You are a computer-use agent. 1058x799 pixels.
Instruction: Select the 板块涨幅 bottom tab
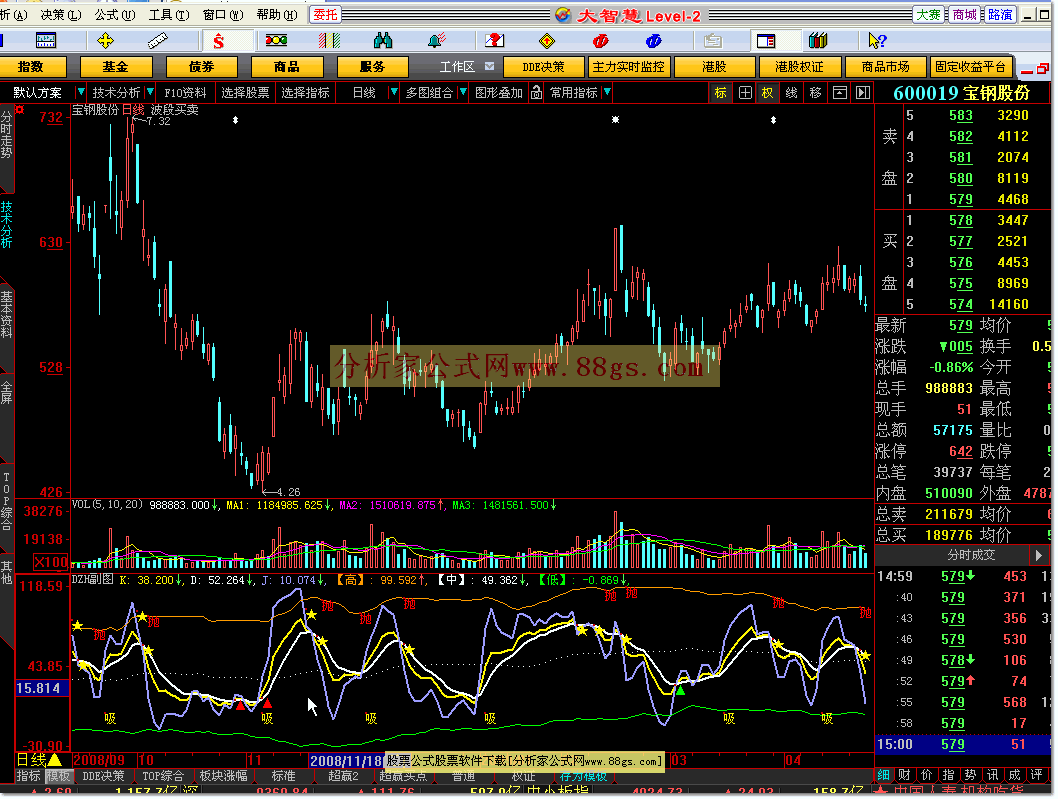pos(223,776)
